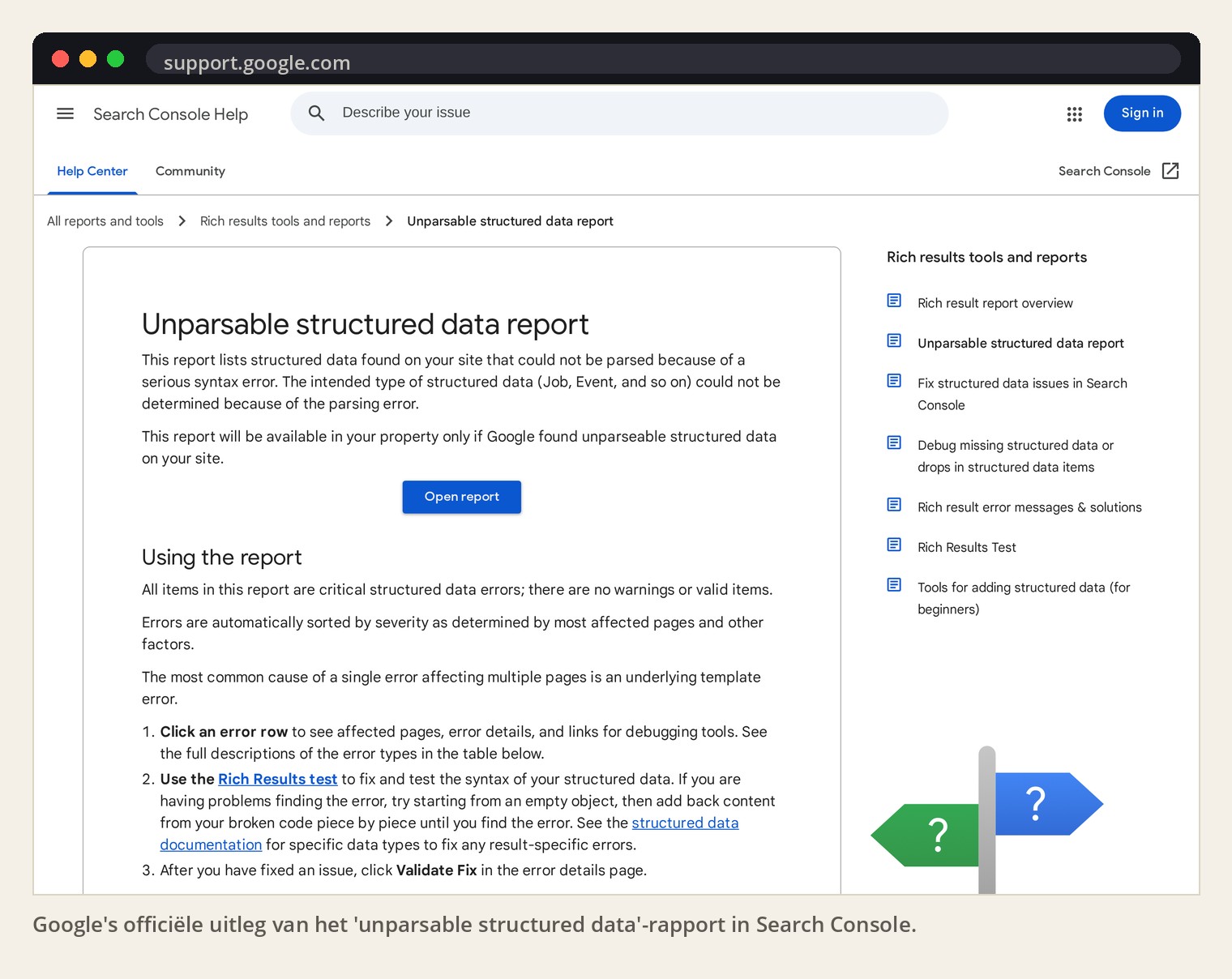
Task: Click the Rich results tools and reports sidebar heading
Action: pyautogui.click(x=986, y=257)
